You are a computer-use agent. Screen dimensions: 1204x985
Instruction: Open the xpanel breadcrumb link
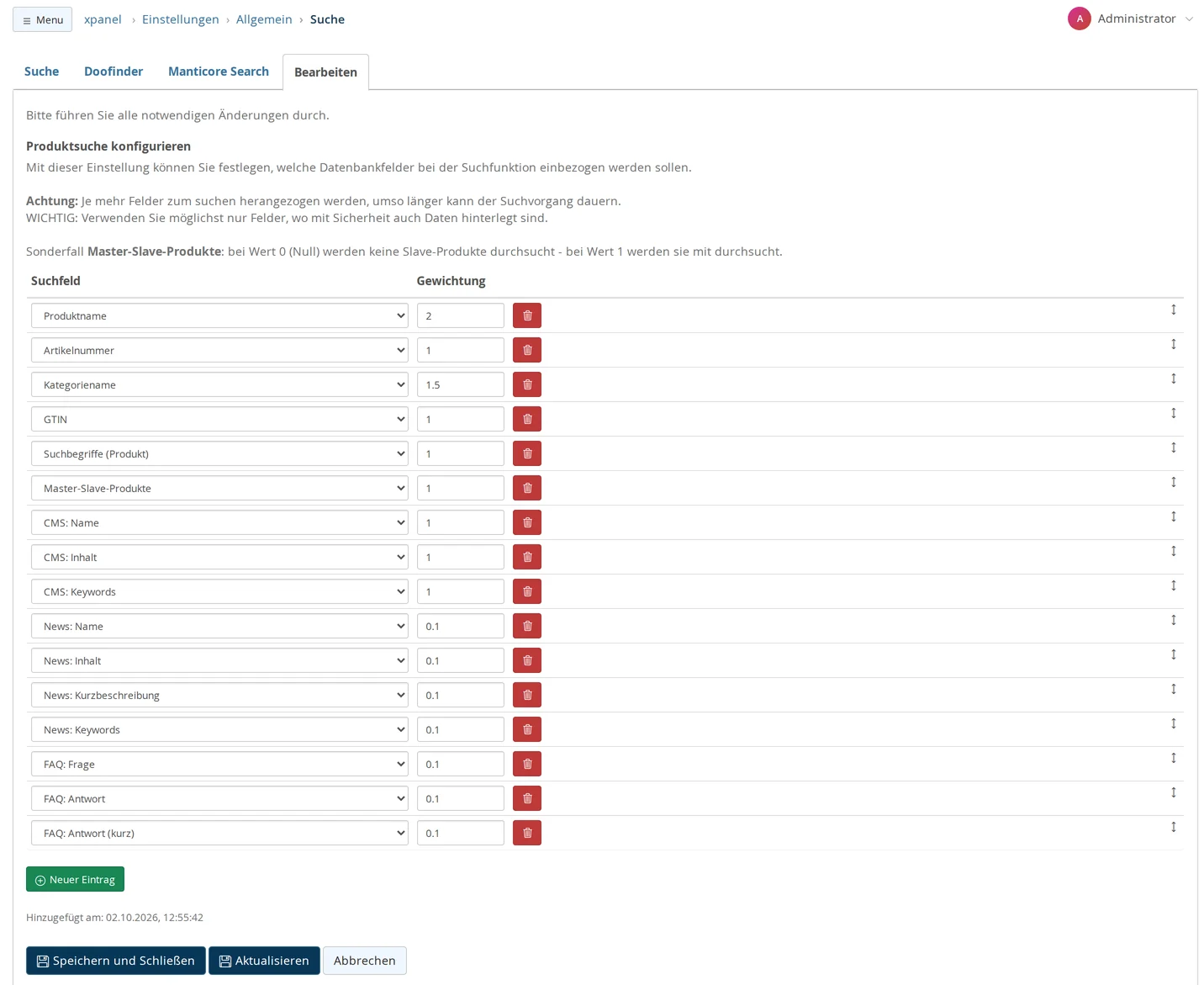(103, 19)
